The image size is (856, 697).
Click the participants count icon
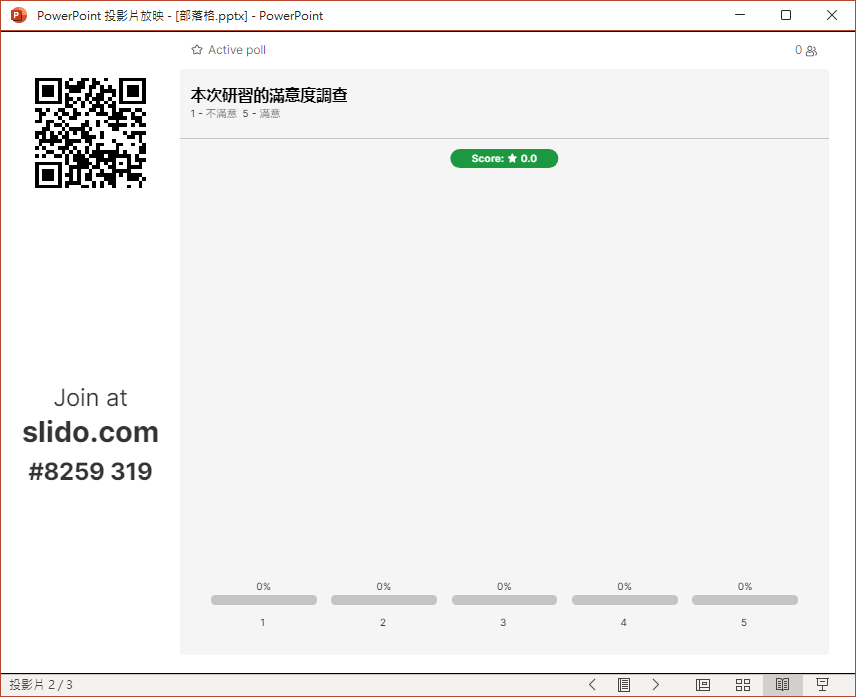point(811,51)
